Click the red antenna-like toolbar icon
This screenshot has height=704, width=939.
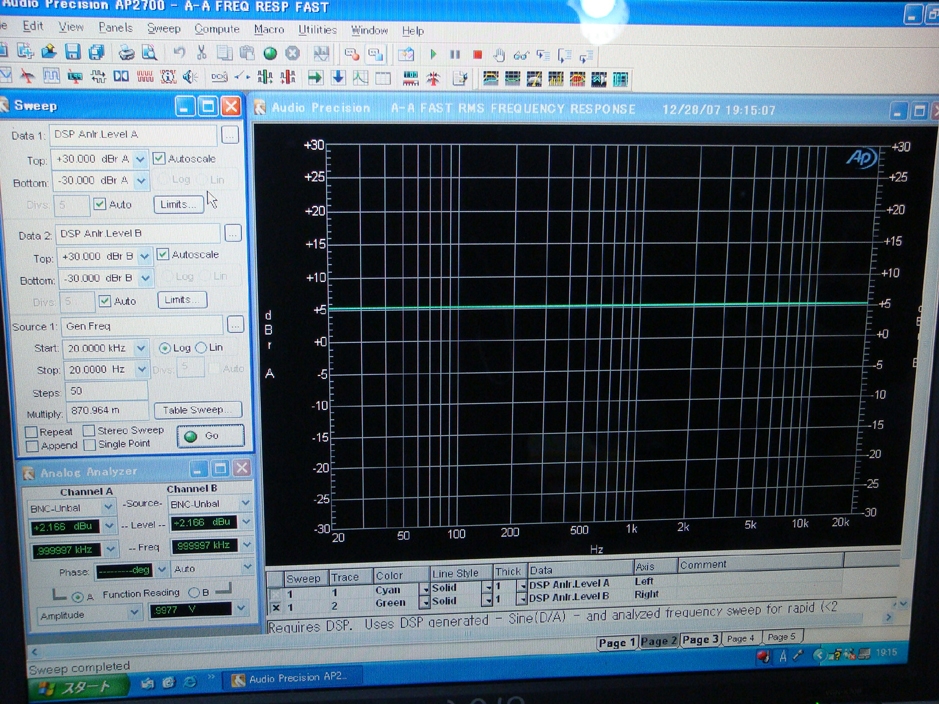pyautogui.click(x=433, y=78)
